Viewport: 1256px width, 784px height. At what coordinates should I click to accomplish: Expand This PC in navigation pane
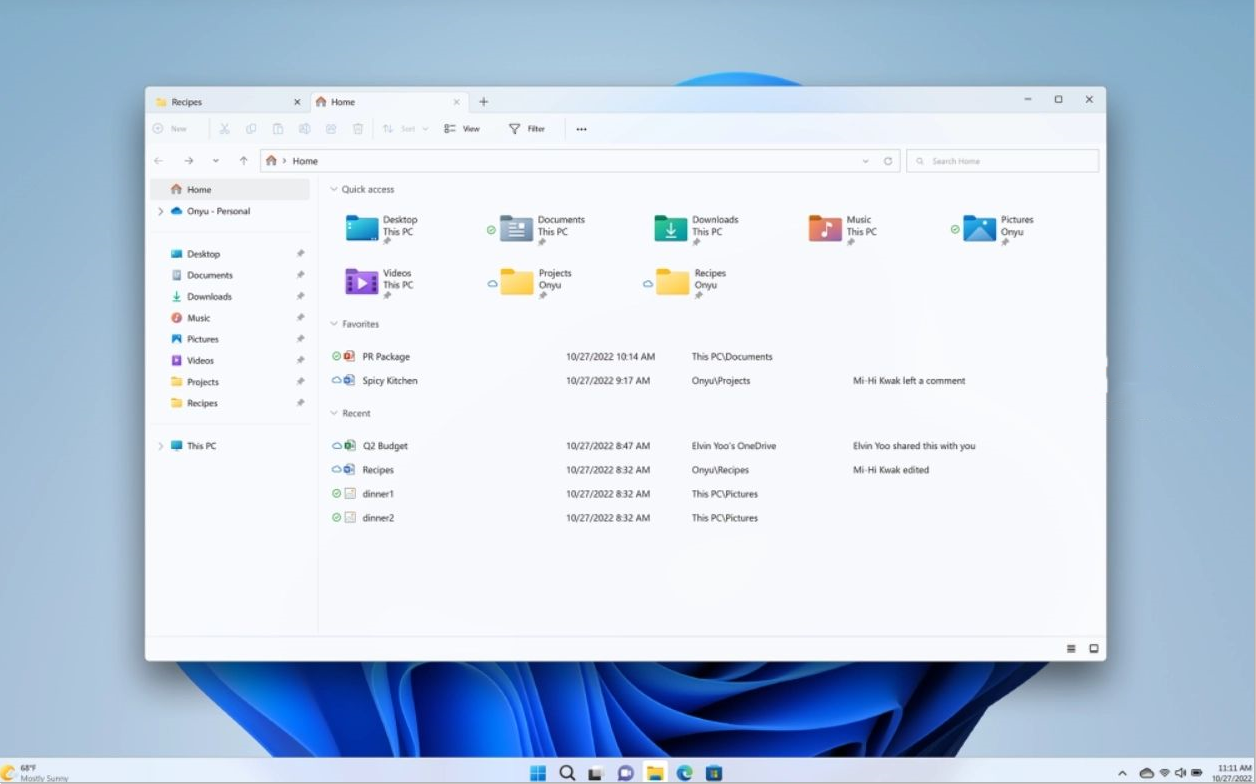pyautogui.click(x=160, y=446)
